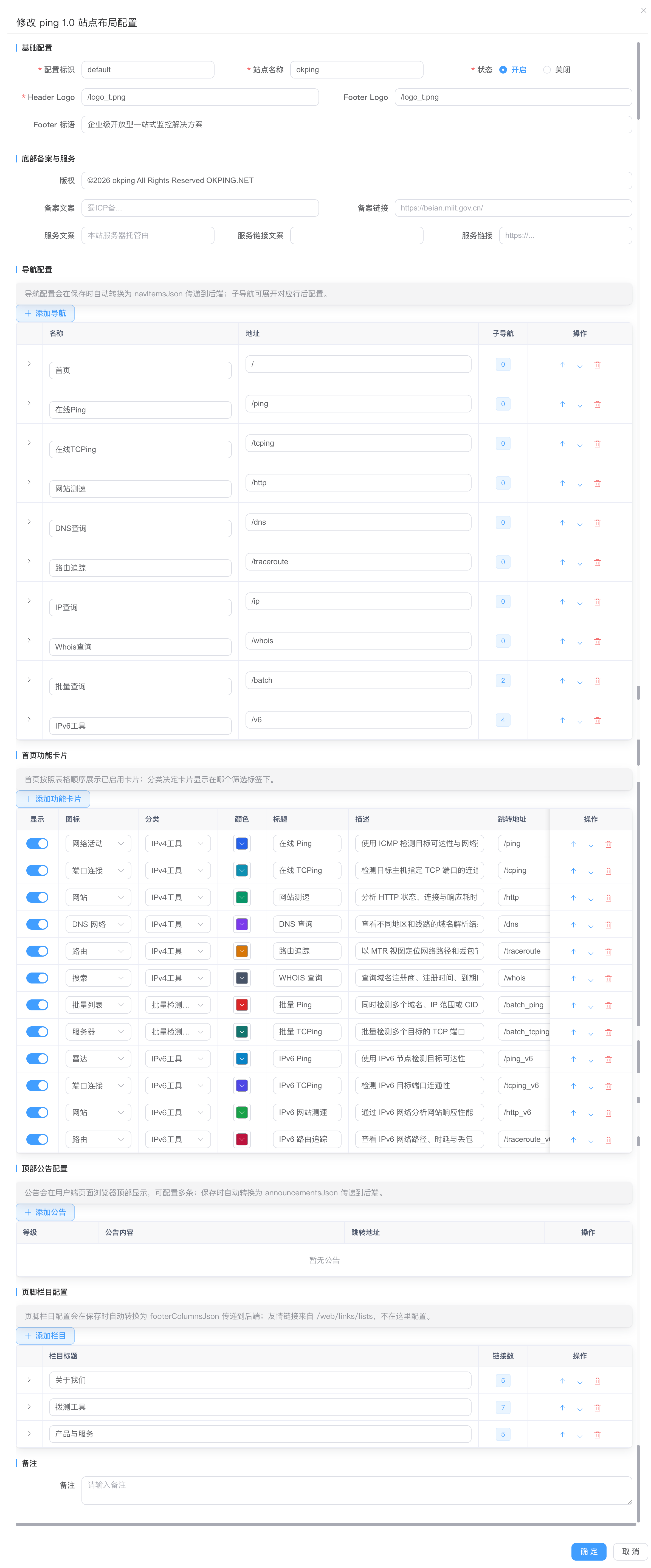Delete the IP查询 navigation row
651x1568 pixels.
pos(597,602)
